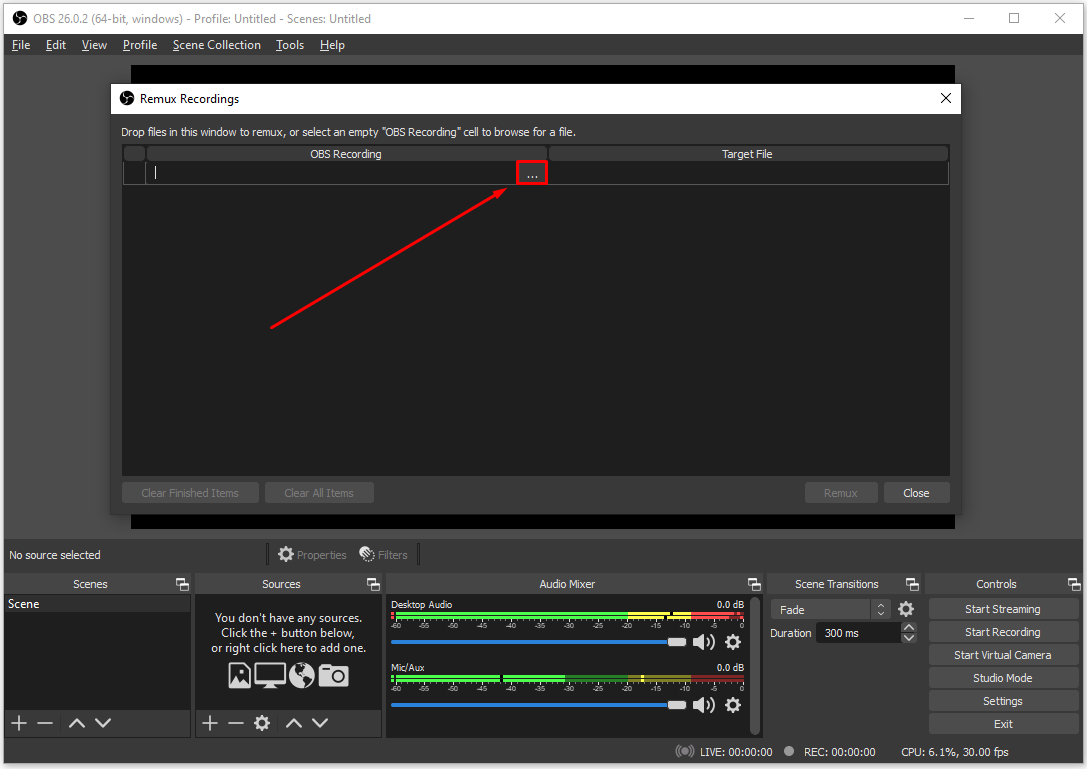Click the browse '...' button in OBS Recording cell
The image size is (1087, 769).
tap(532, 173)
